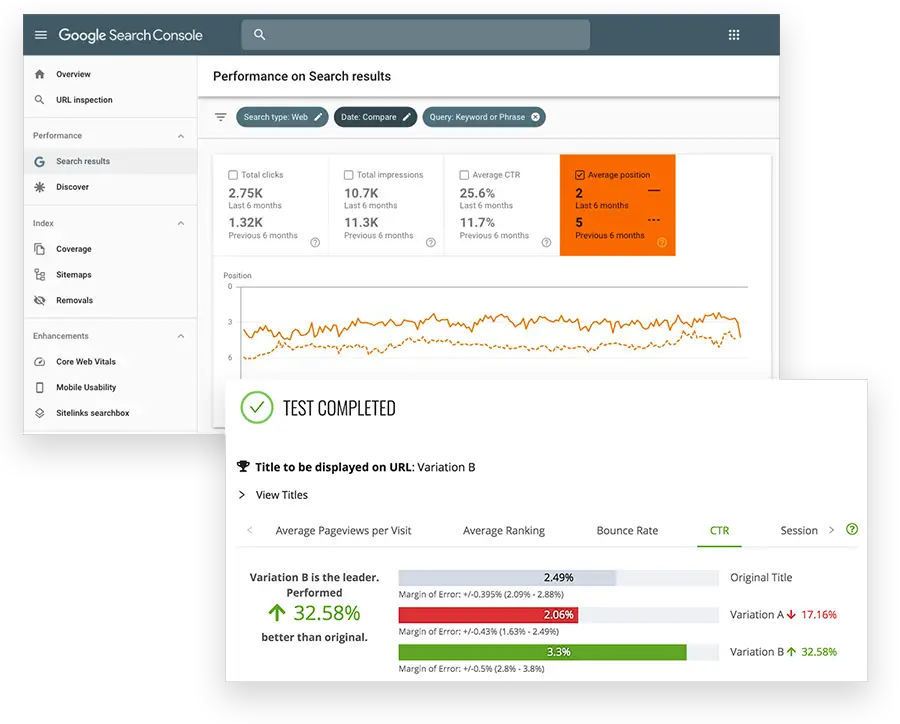Click the Core Web Vitals gauge icon

40,362
